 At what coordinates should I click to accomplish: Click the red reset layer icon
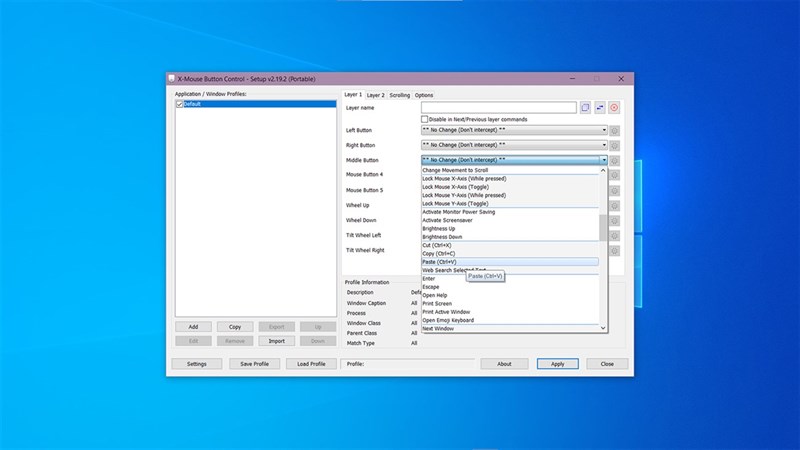coord(614,107)
